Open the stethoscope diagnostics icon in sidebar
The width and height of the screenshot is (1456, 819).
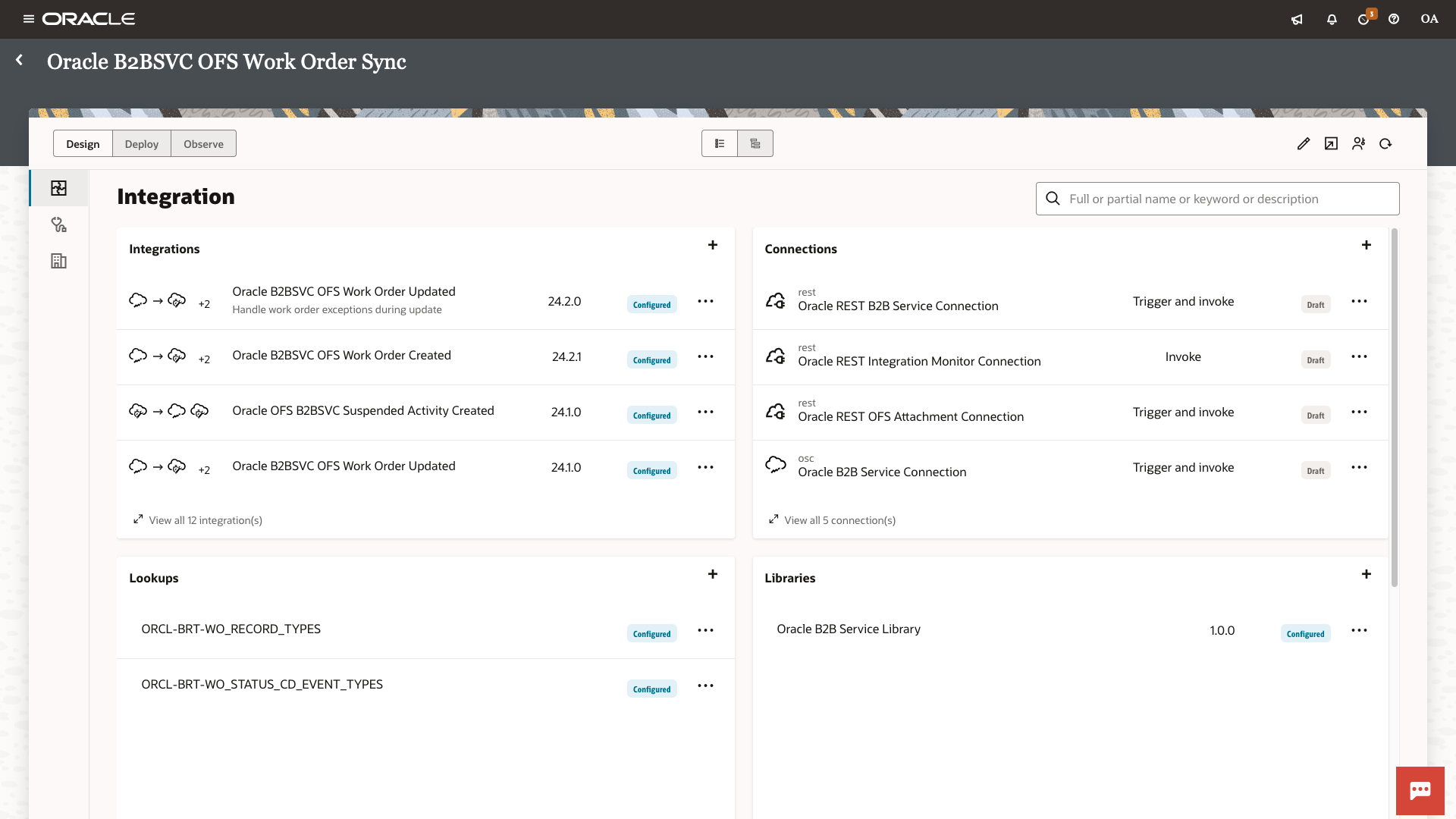pyautogui.click(x=58, y=224)
